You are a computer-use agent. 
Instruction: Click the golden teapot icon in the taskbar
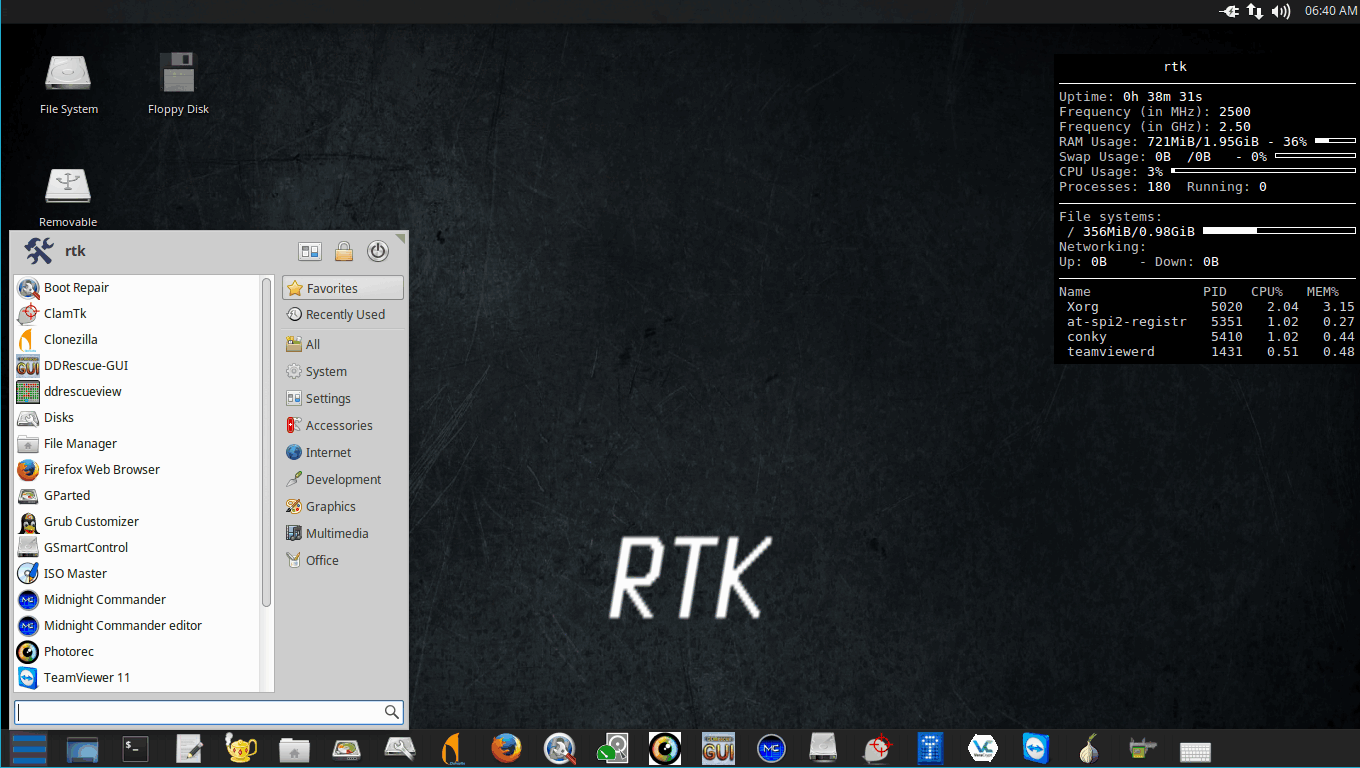tap(241, 749)
